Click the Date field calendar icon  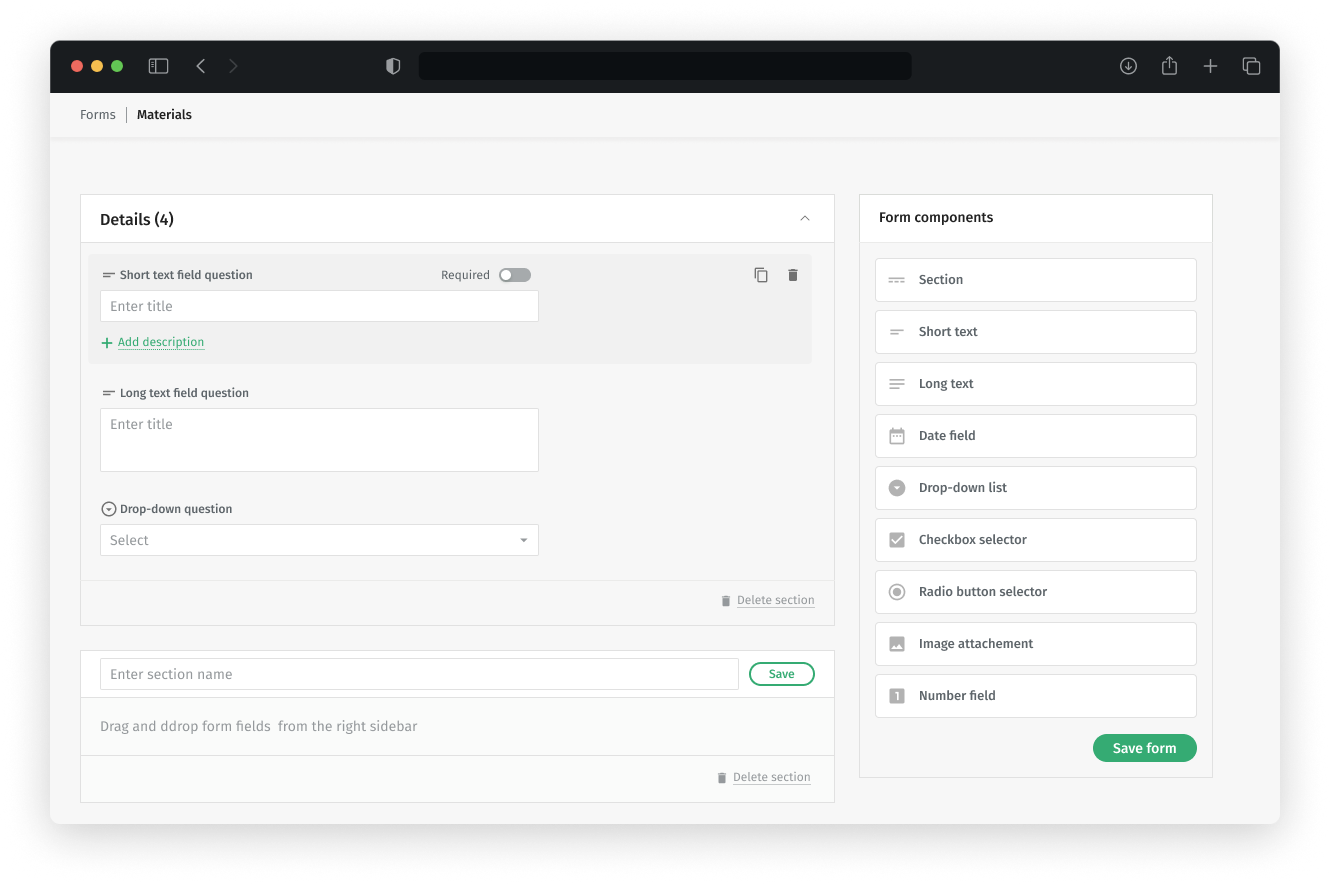(x=897, y=436)
